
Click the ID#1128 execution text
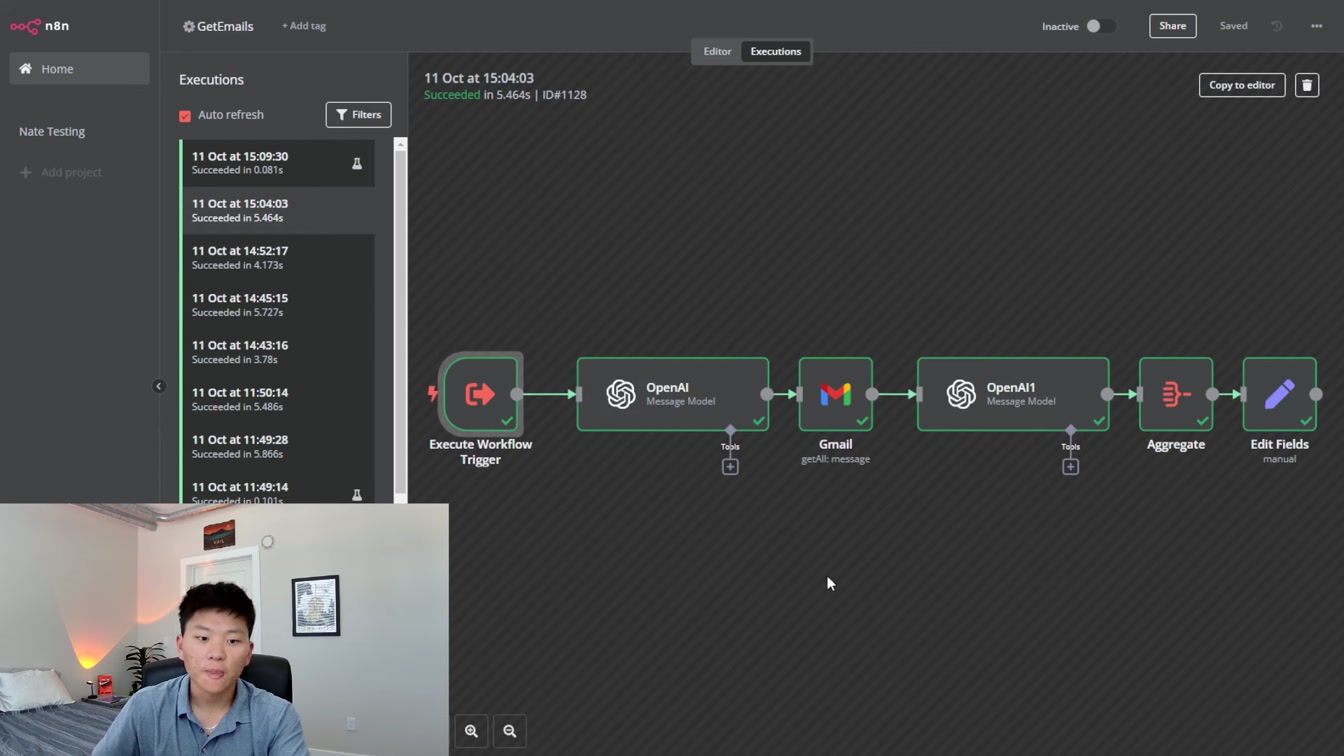(x=564, y=95)
